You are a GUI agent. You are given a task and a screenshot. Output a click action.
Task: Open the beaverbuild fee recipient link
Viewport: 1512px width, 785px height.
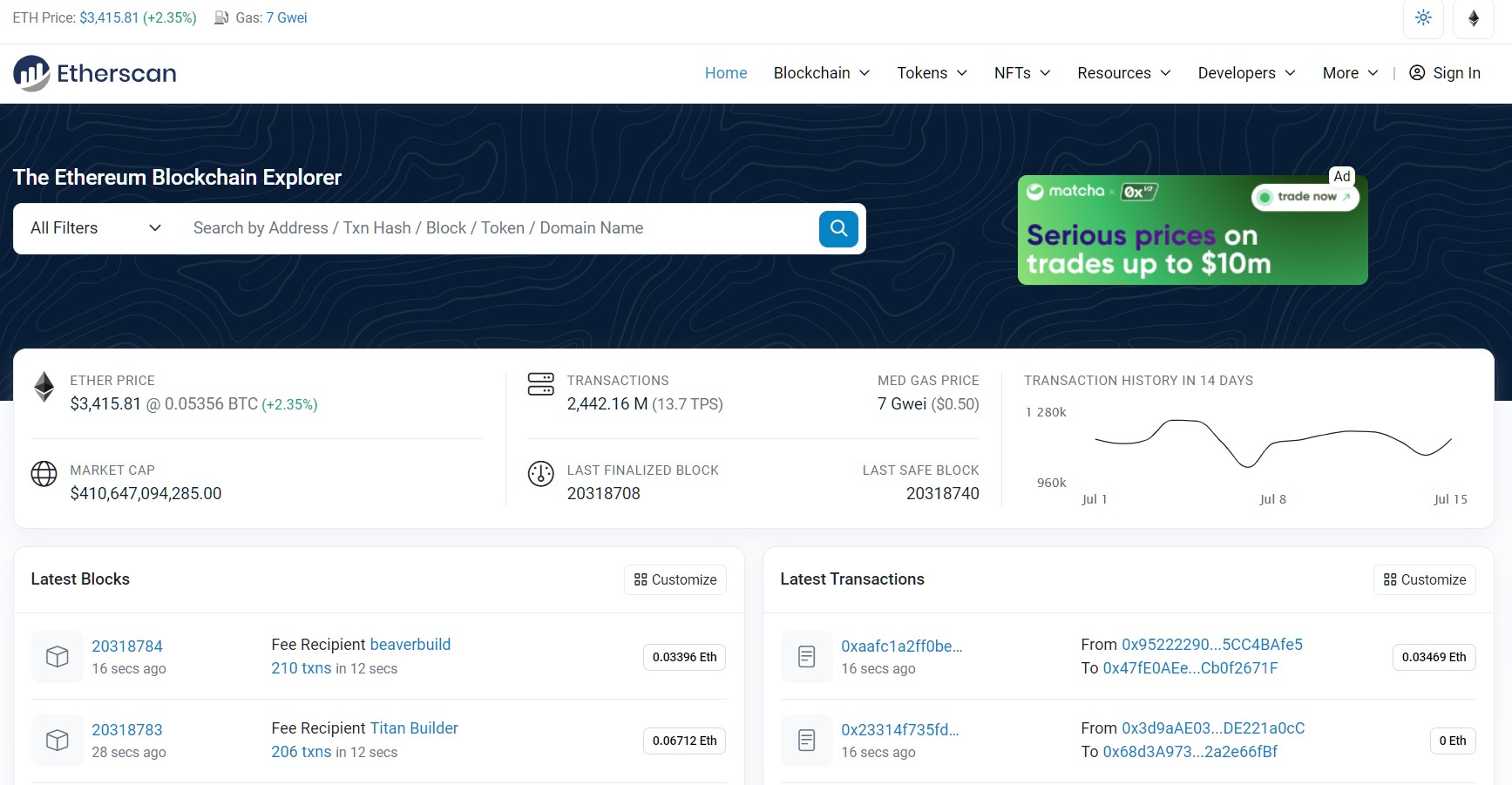(410, 644)
